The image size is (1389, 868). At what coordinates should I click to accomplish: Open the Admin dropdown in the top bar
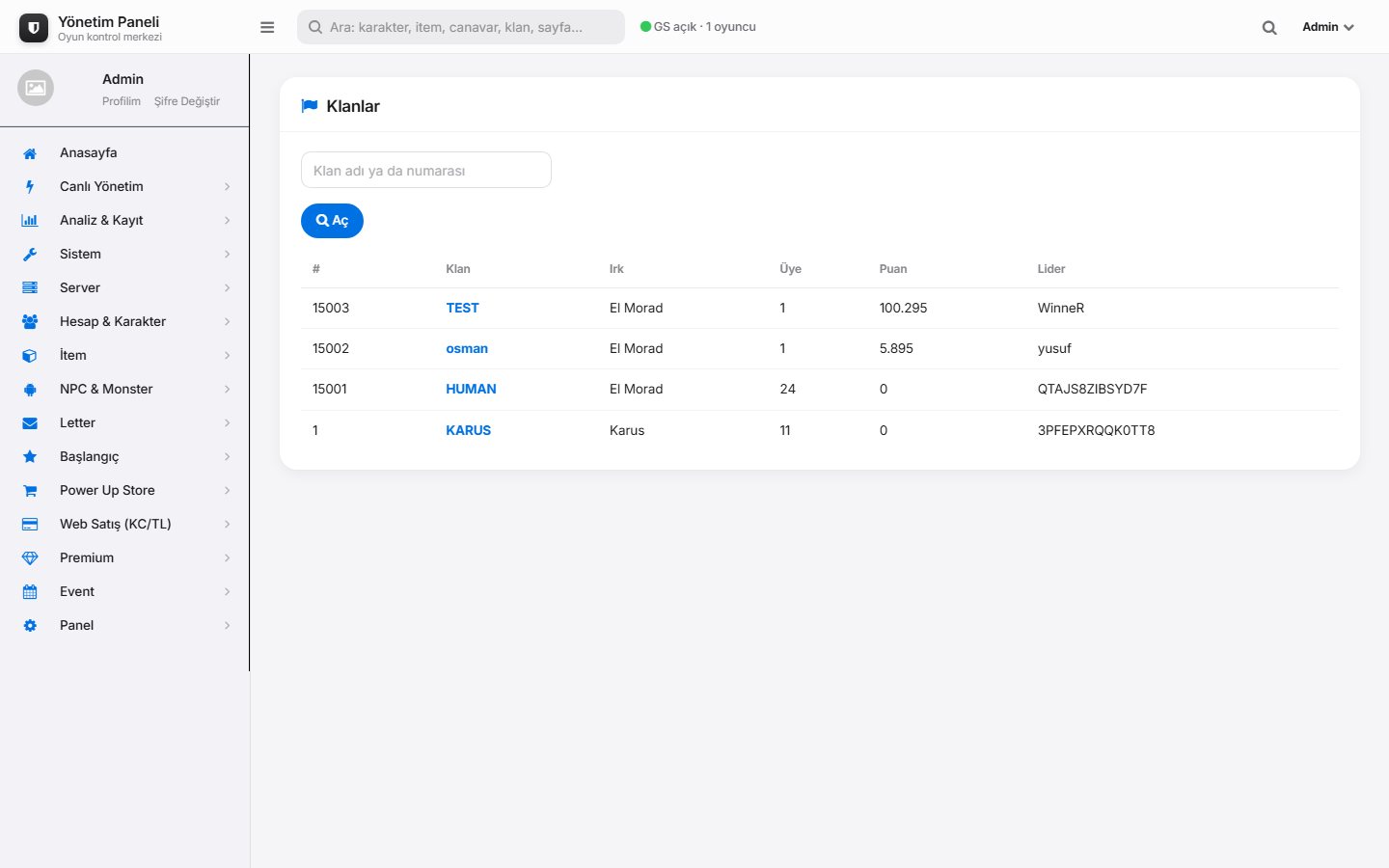1328,27
